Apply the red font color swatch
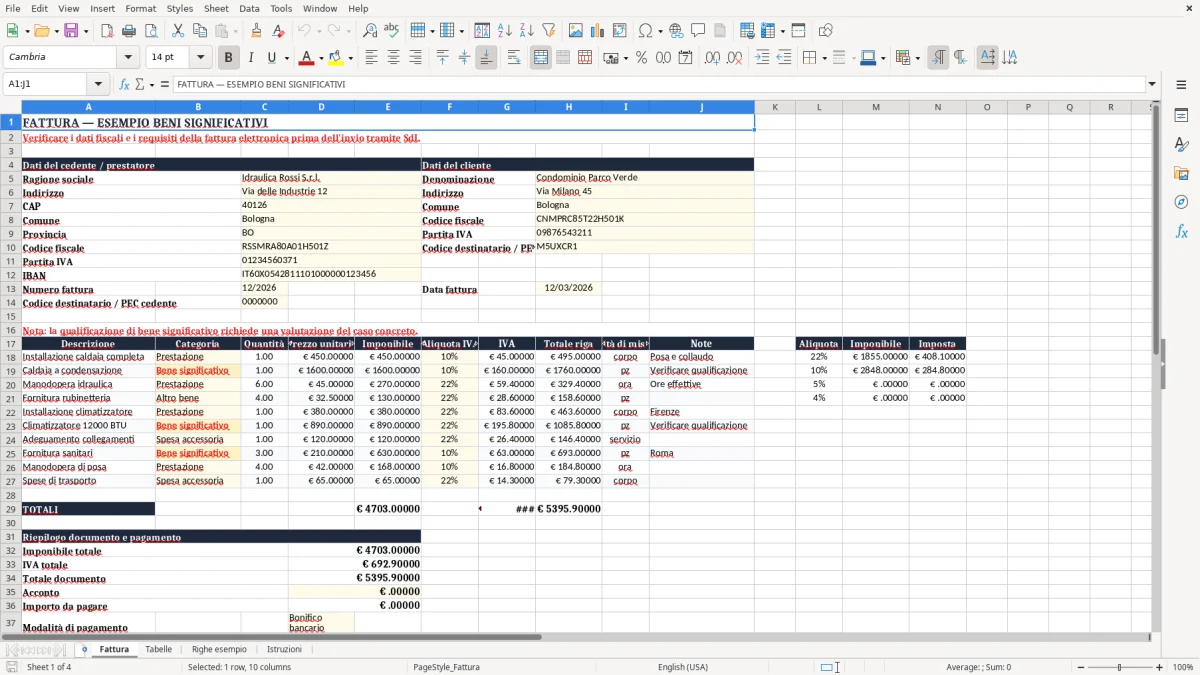This screenshot has height=675, width=1200. [306, 58]
